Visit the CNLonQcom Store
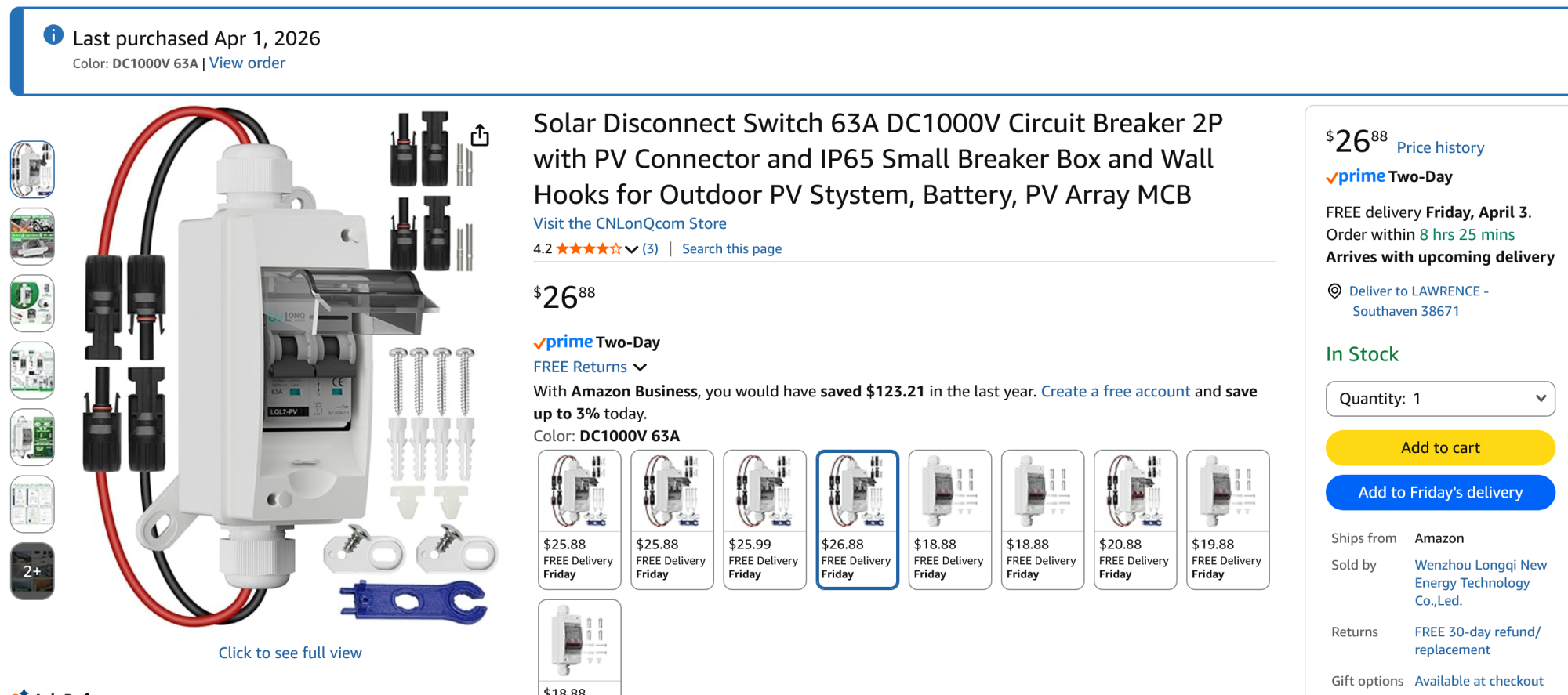This screenshot has width=1568, height=695. click(x=629, y=223)
